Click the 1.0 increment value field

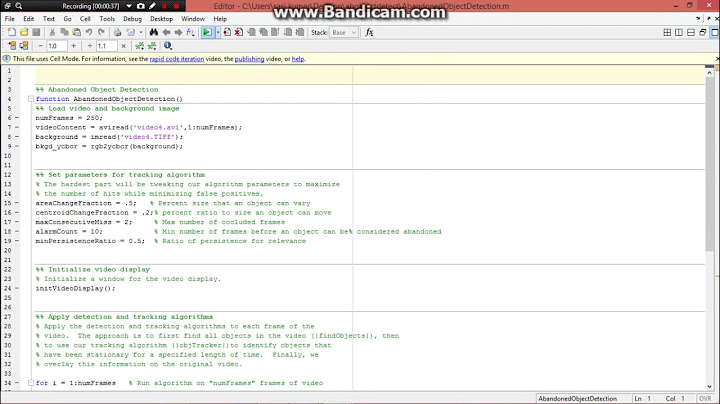(x=56, y=45)
